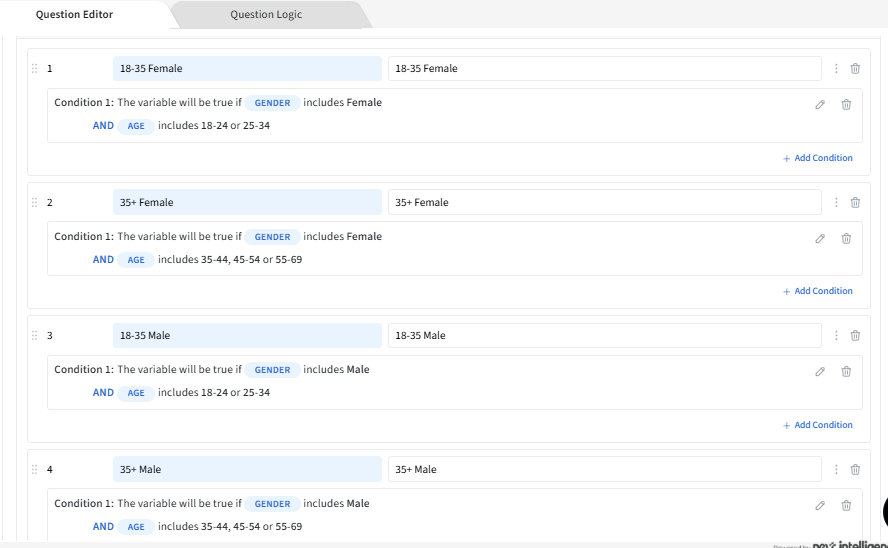Delete condition 1 of 35+ Female
This screenshot has height=548, width=888.
pos(846,238)
